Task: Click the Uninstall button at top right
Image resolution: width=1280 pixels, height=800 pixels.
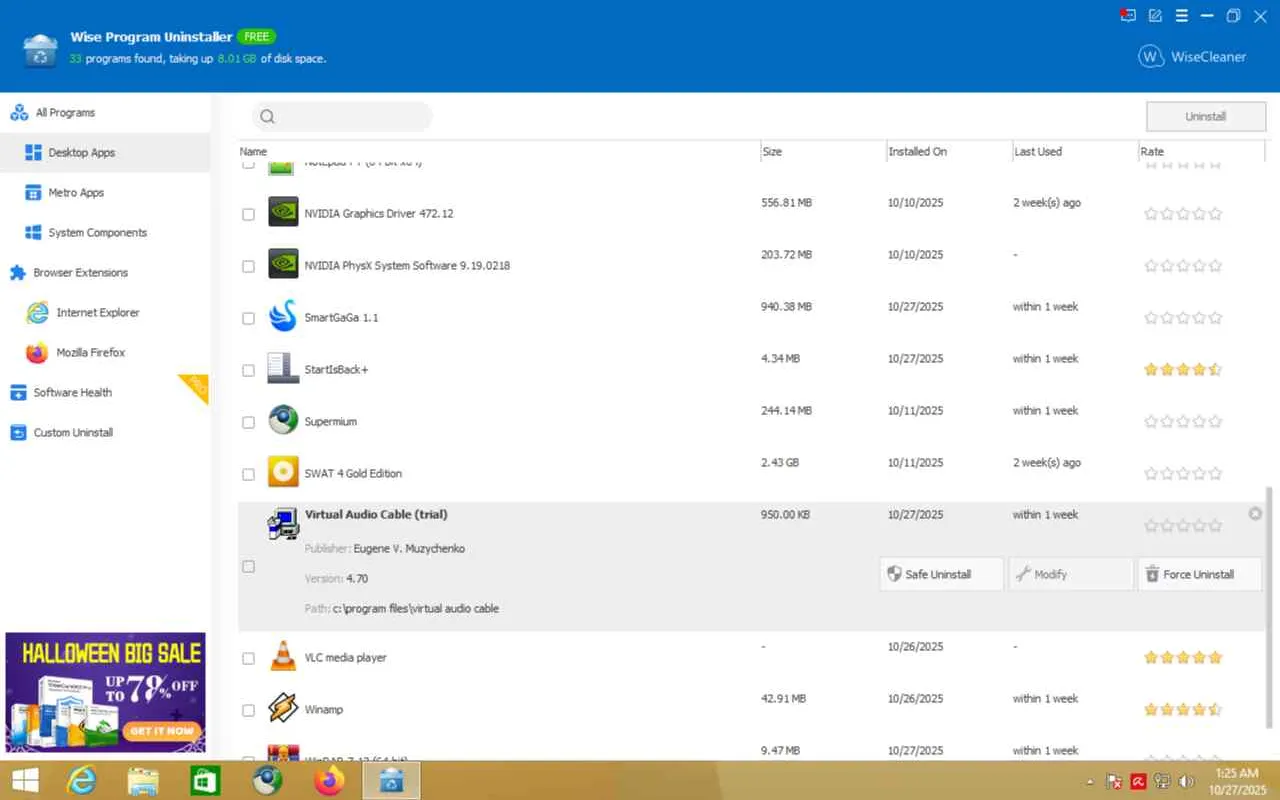Action: [x=1205, y=117]
